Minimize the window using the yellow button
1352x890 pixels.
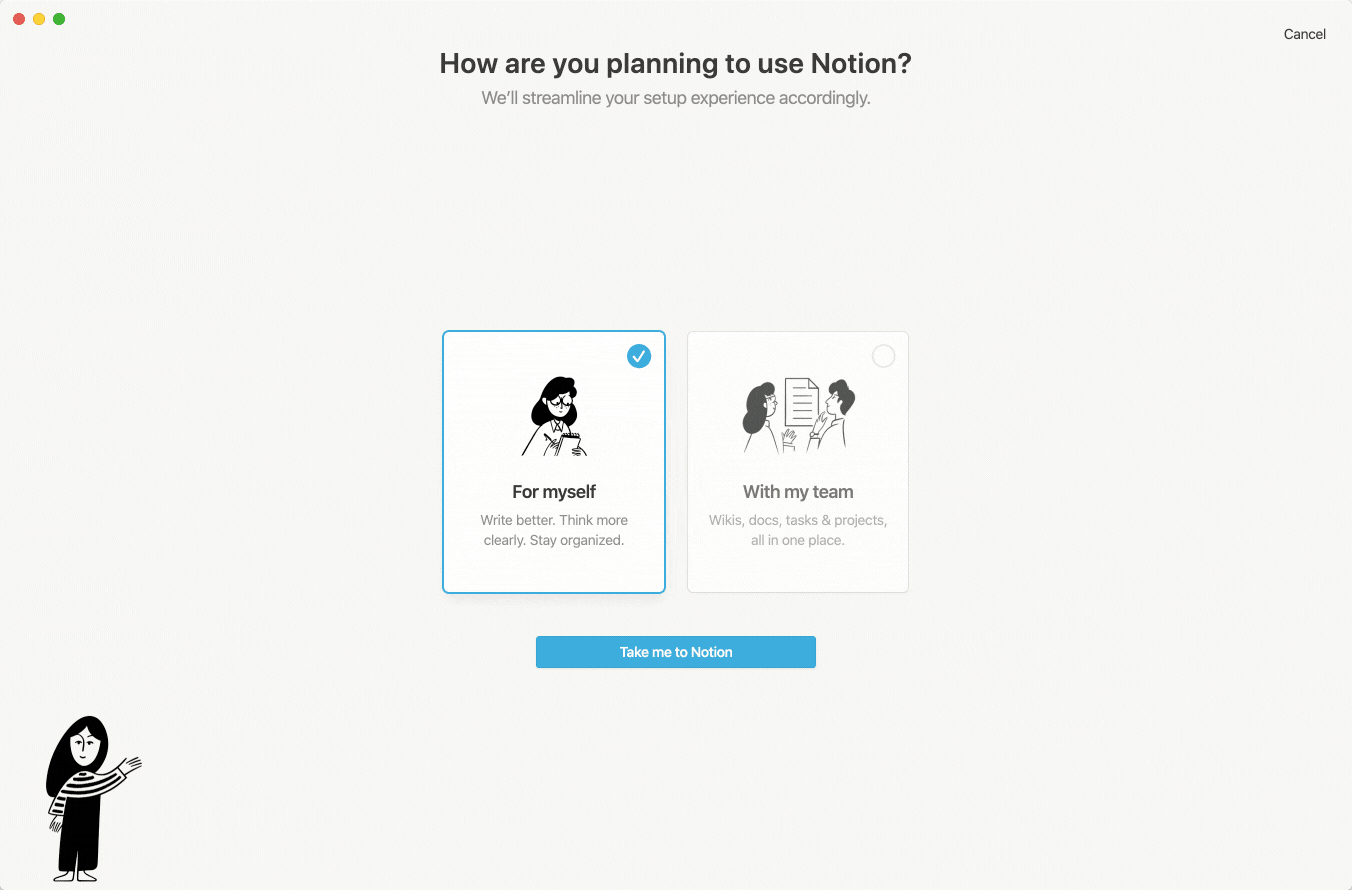coord(39,19)
